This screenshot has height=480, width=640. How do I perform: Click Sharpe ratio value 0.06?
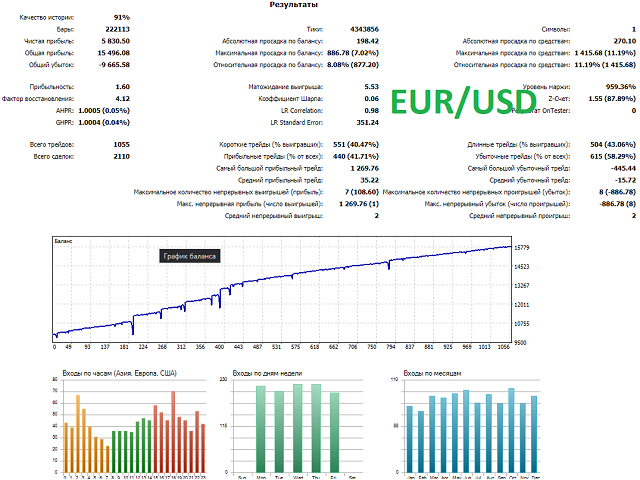(371, 99)
